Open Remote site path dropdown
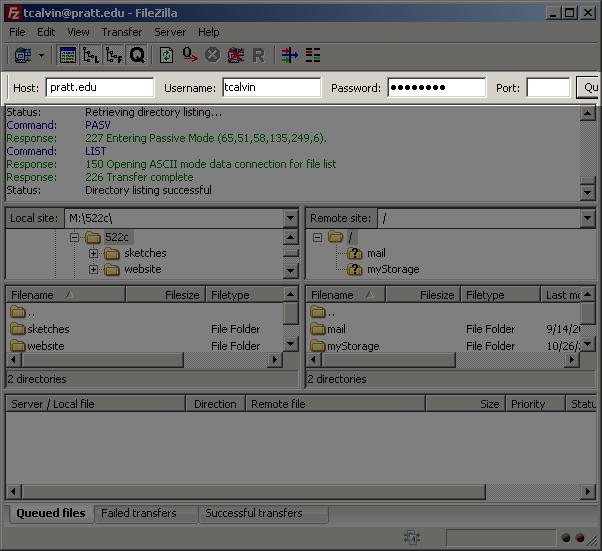The image size is (602, 551). tap(587, 218)
